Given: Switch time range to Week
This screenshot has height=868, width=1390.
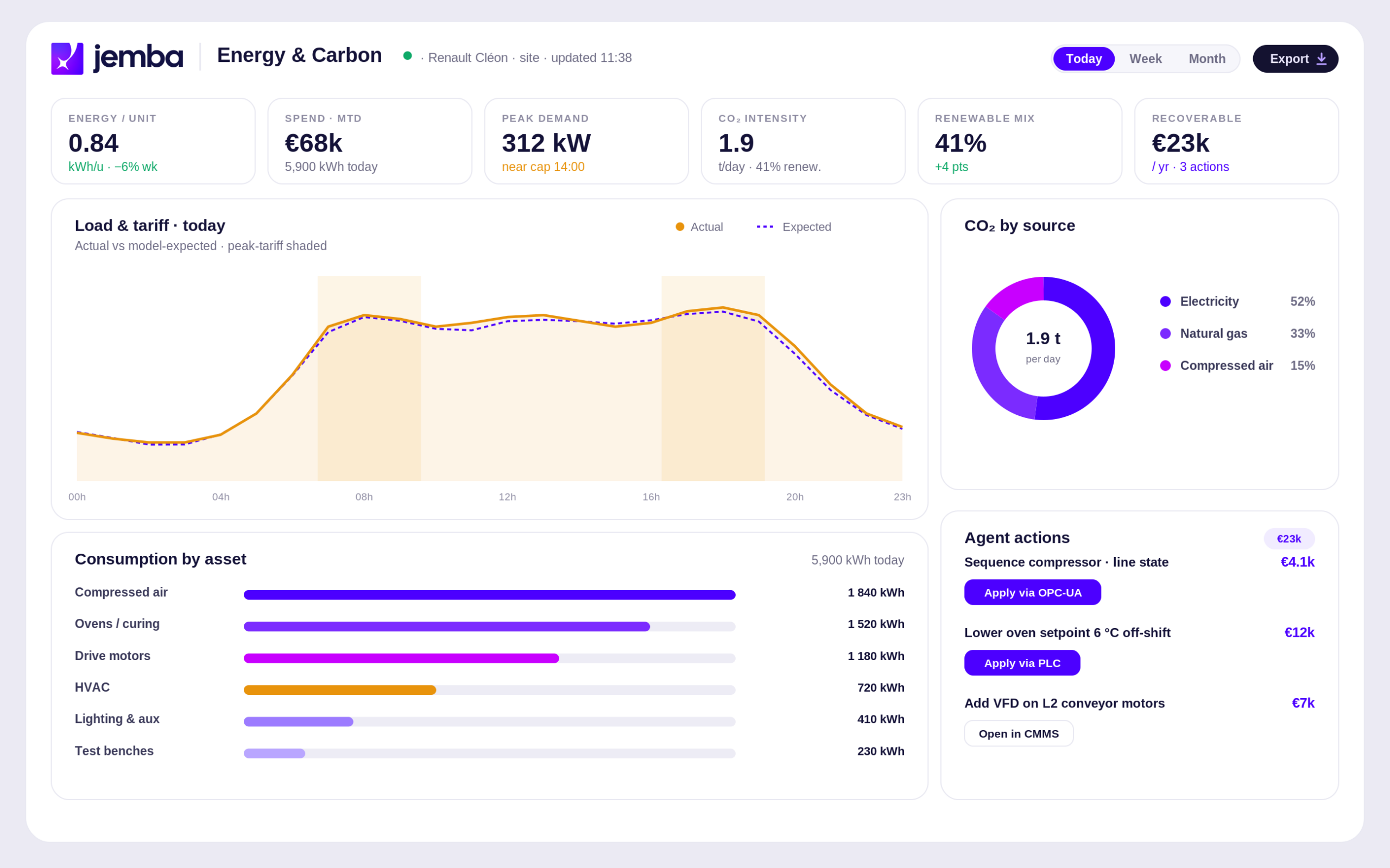Looking at the screenshot, I should pos(1145,59).
